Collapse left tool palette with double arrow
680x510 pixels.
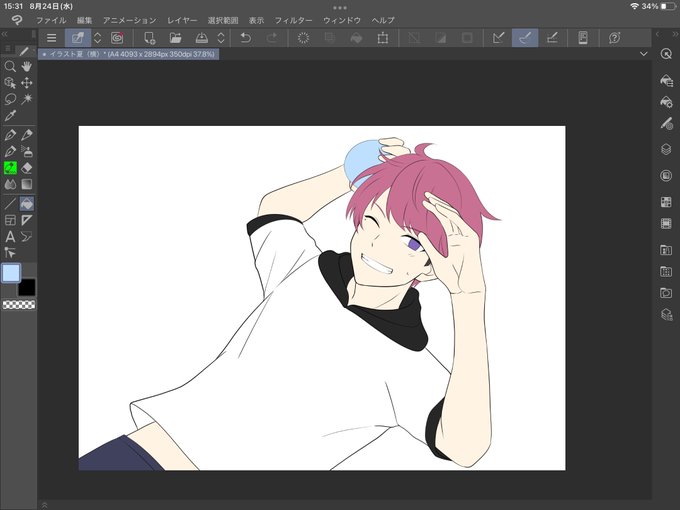click(4, 34)
